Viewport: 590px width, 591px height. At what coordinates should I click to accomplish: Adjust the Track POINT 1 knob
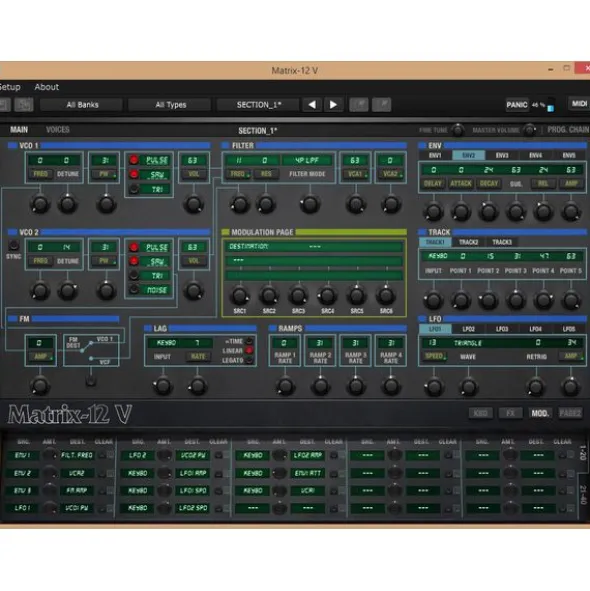coord(461,300)
